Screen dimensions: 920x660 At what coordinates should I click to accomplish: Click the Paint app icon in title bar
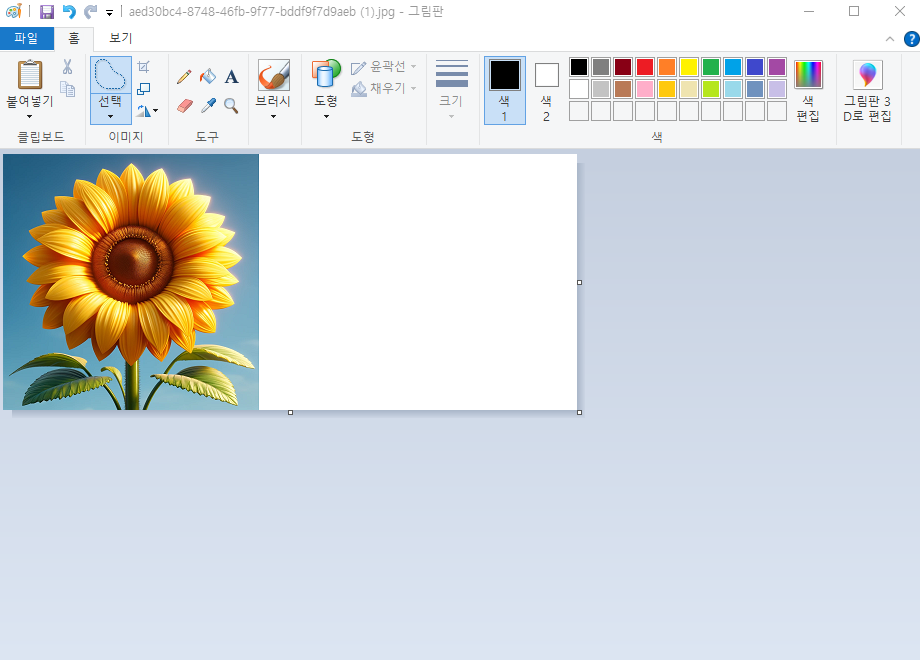click(x=13, y=11)
